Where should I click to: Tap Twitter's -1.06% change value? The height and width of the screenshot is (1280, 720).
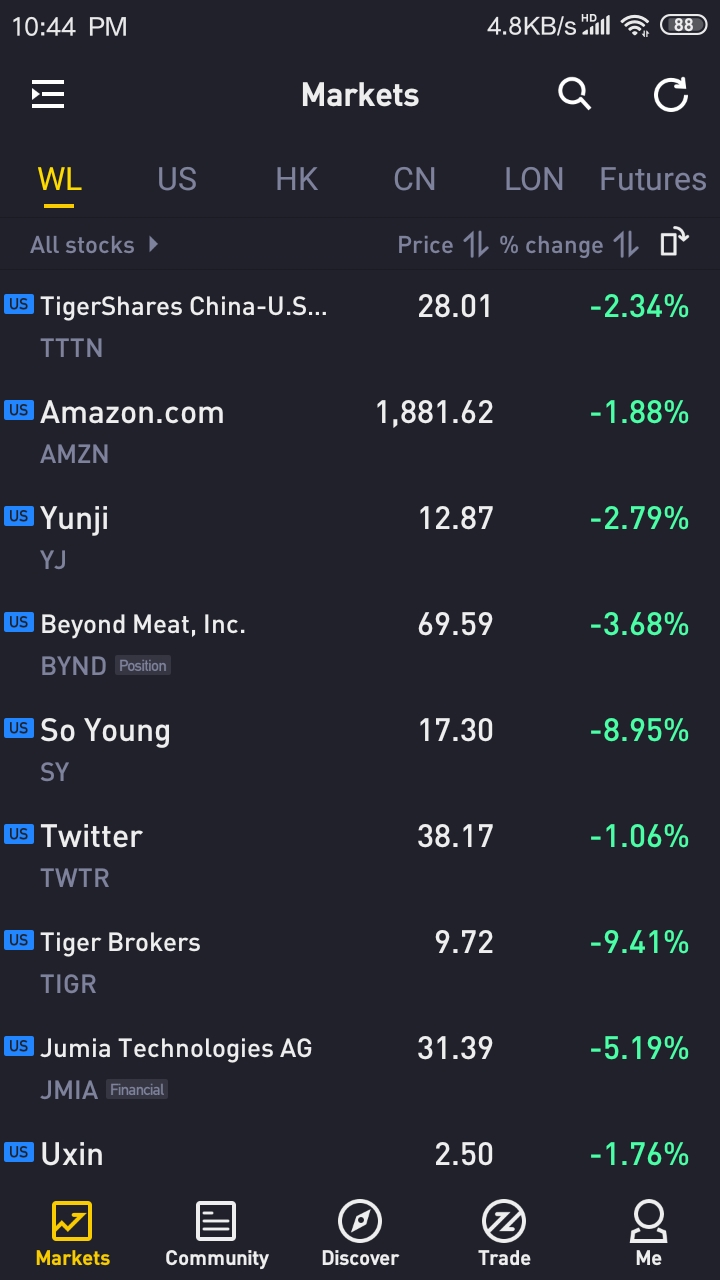(x=639, y=836)
